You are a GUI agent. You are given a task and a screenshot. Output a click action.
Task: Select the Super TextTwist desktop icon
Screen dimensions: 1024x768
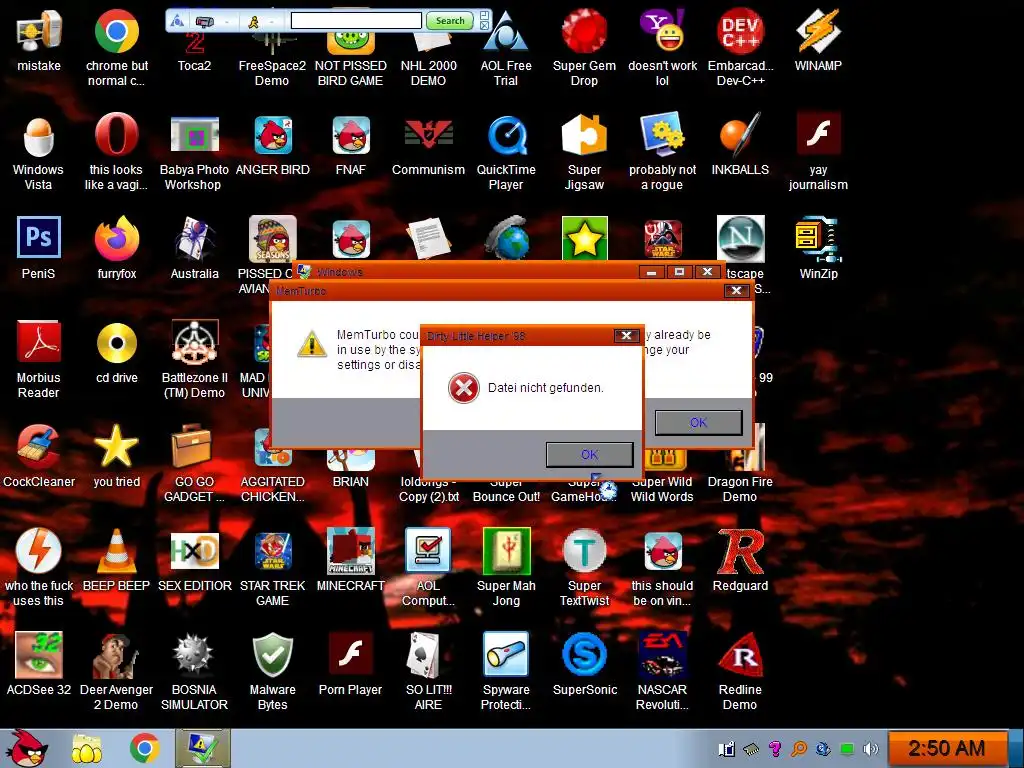click(x=584, y=567)
